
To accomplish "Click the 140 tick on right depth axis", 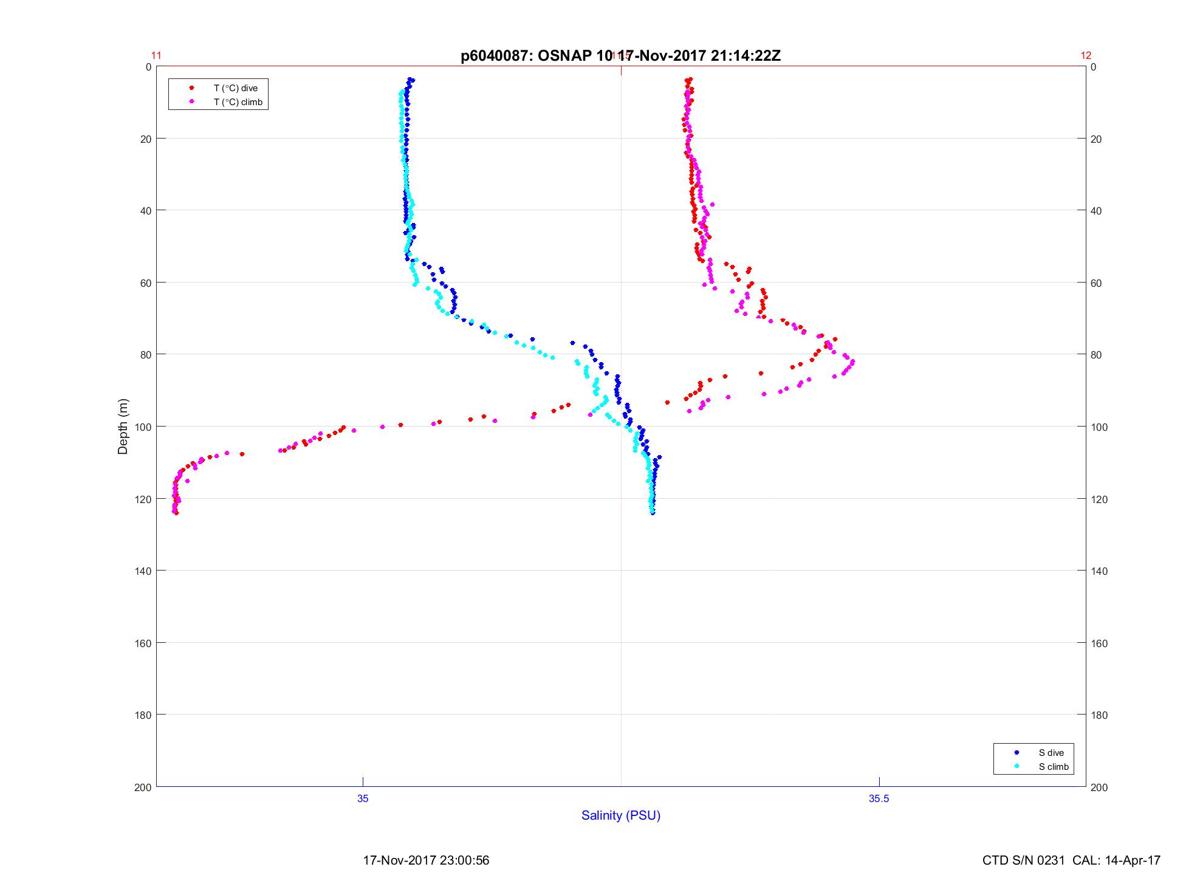I will pos(1100,571).
